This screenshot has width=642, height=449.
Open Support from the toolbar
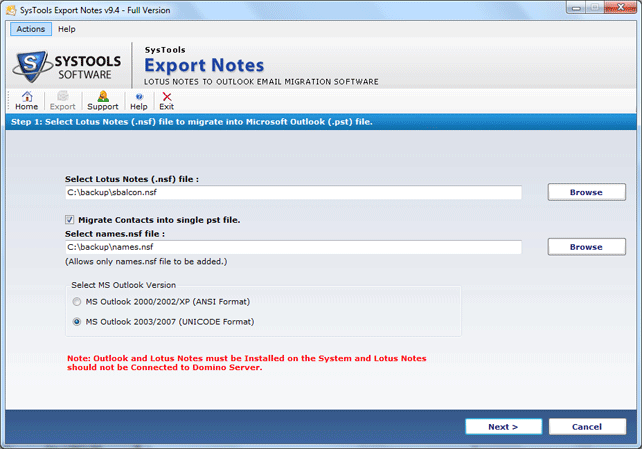103,101
